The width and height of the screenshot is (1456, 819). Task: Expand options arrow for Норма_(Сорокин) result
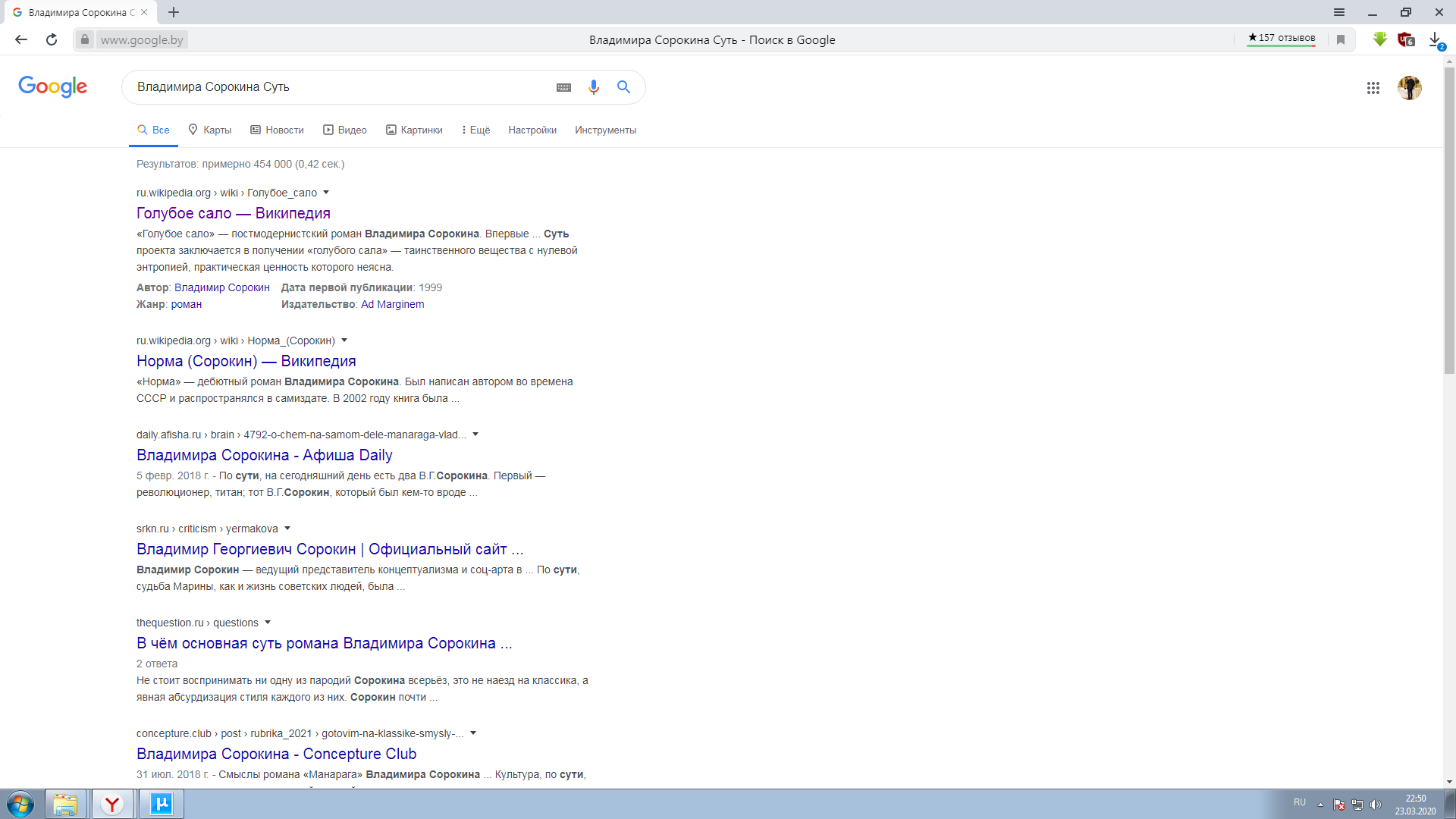pos(344,340)
